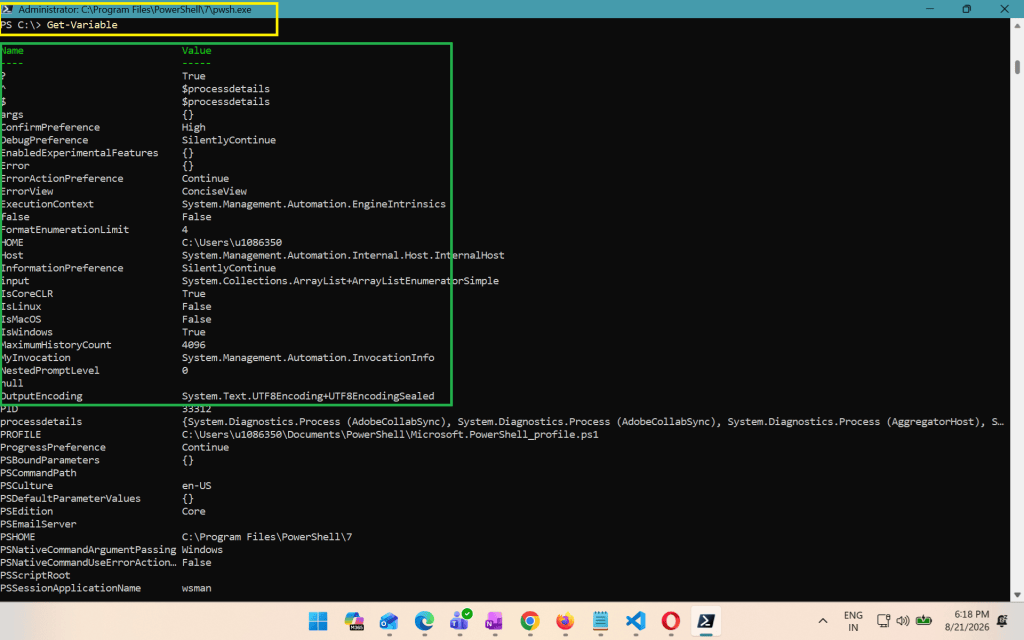This screenshot has height=640, width=1024.
Task: Click the PSEmailServer variable name
Action: click(x=39, y=524)
